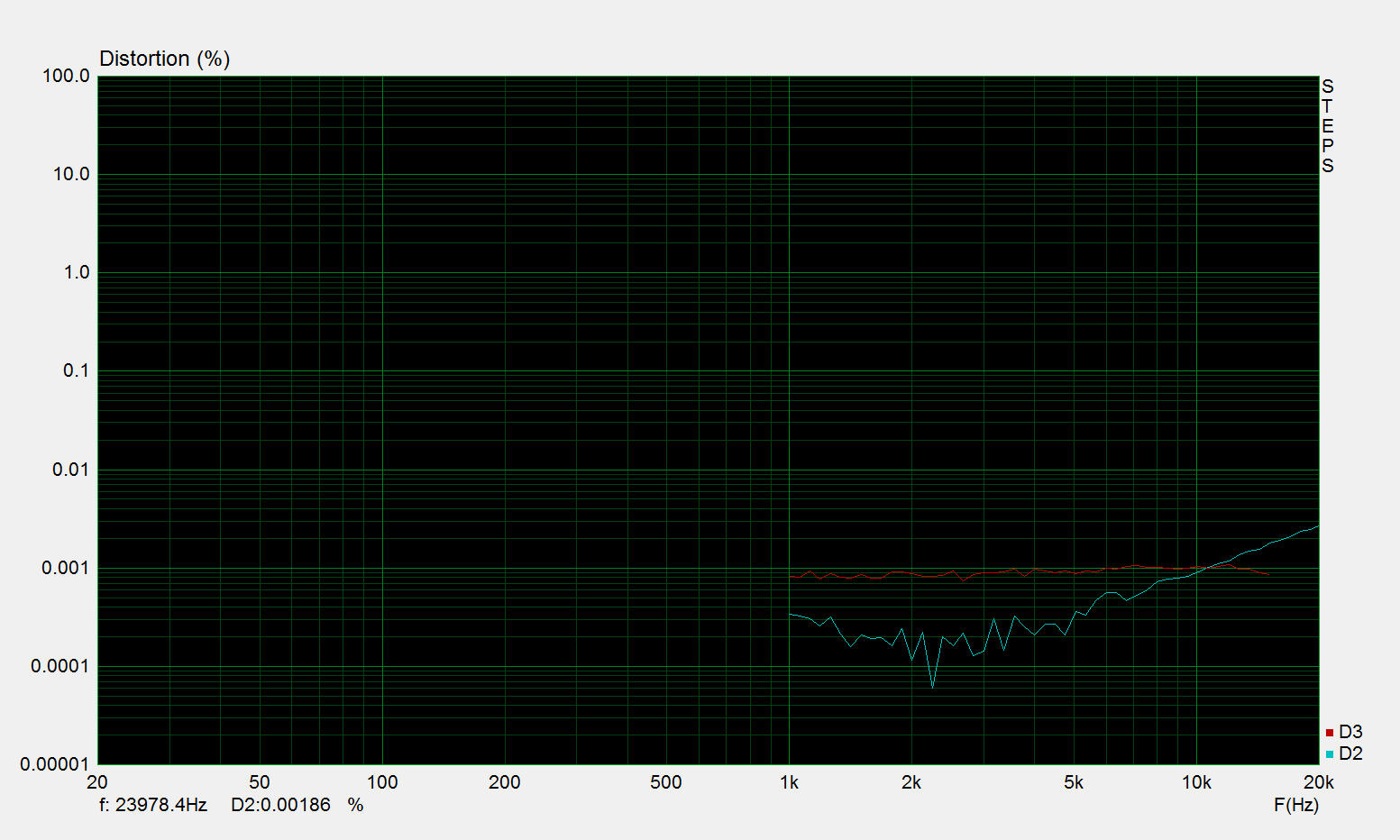The height and width of the screenshot is (840, 1400).
Task: Click the 'D2:0.00186' readout value
Action: click(281, 805)
